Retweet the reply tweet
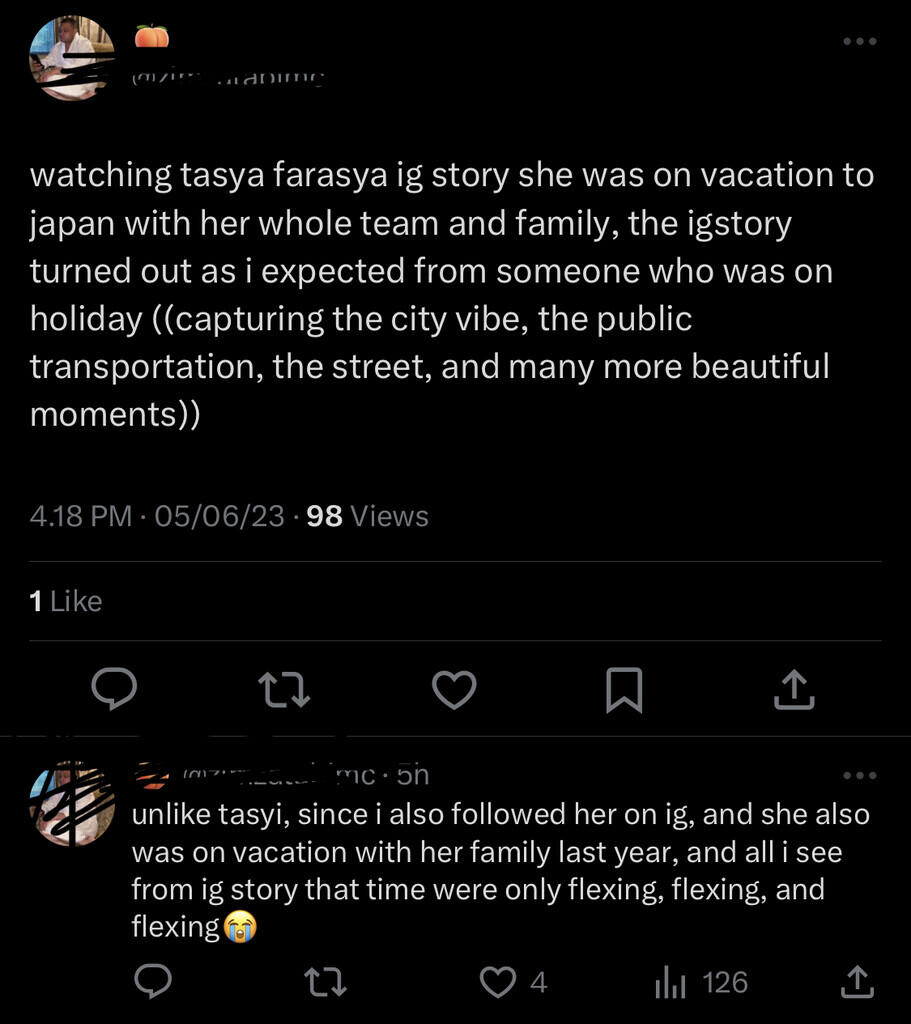 click(325, 982)
